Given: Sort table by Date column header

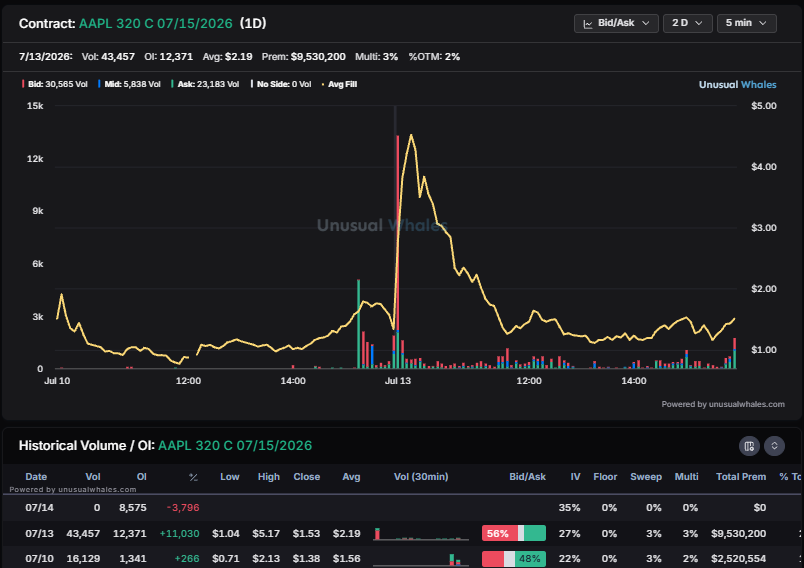Looking at the screenshot, I should coord(36,477).
